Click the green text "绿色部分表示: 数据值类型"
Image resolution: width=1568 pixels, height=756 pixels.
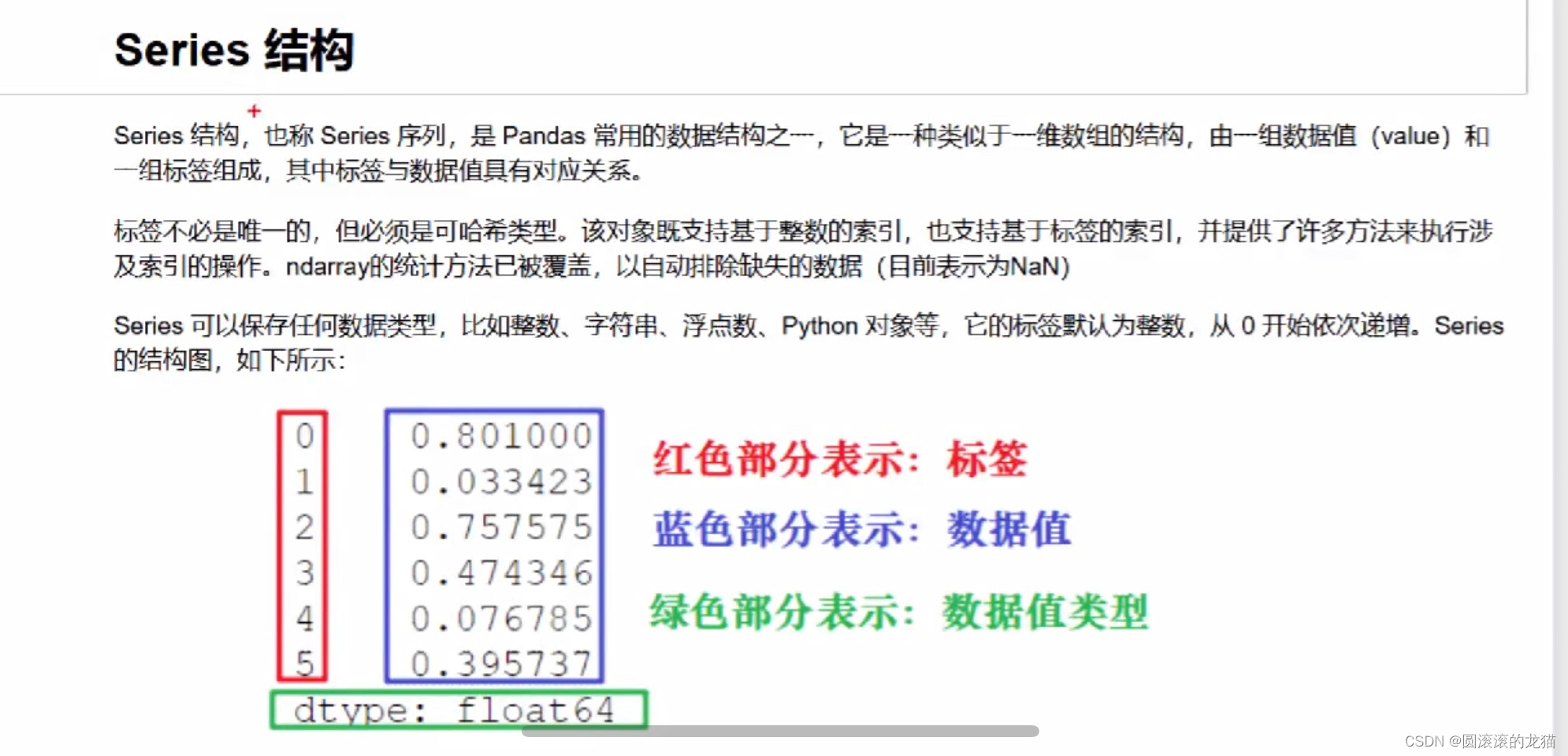899,612
